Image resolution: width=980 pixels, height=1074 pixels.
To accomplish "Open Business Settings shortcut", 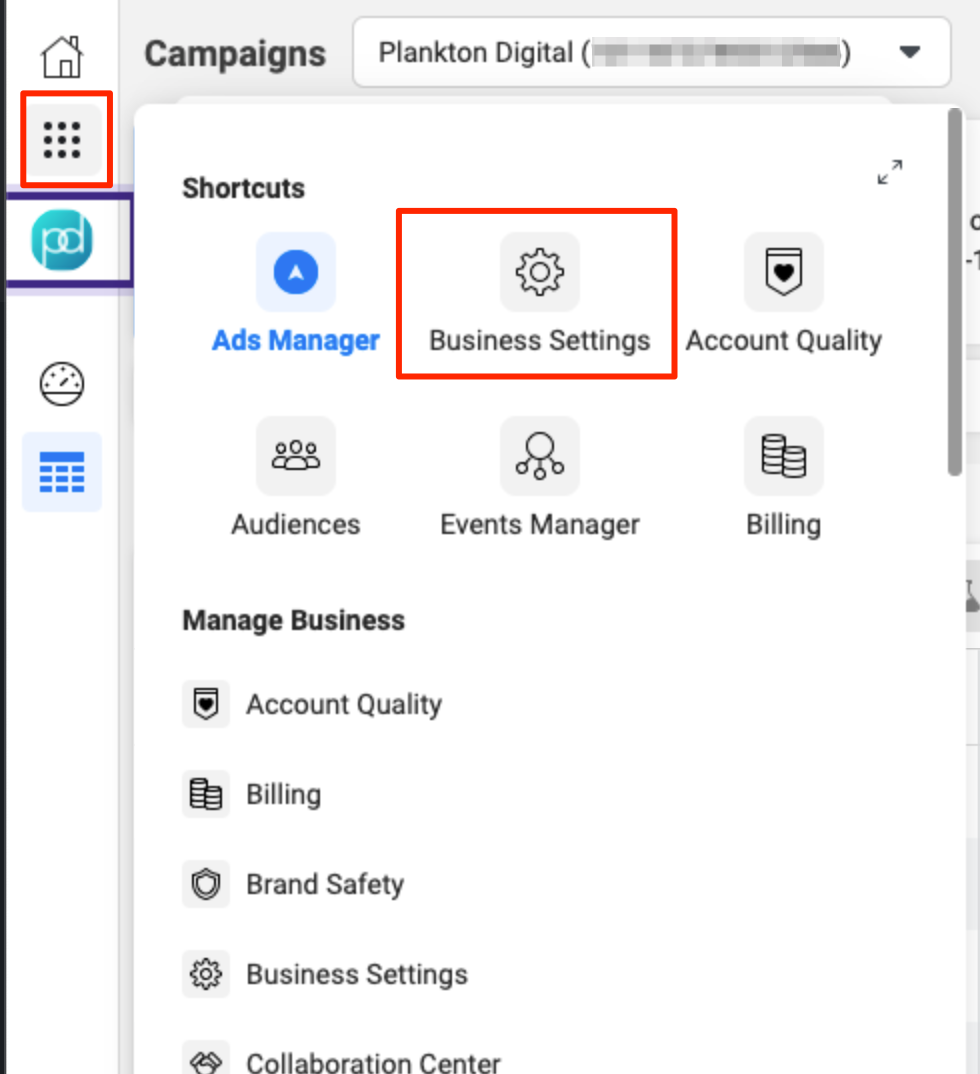I will click(x=539, y=295).
